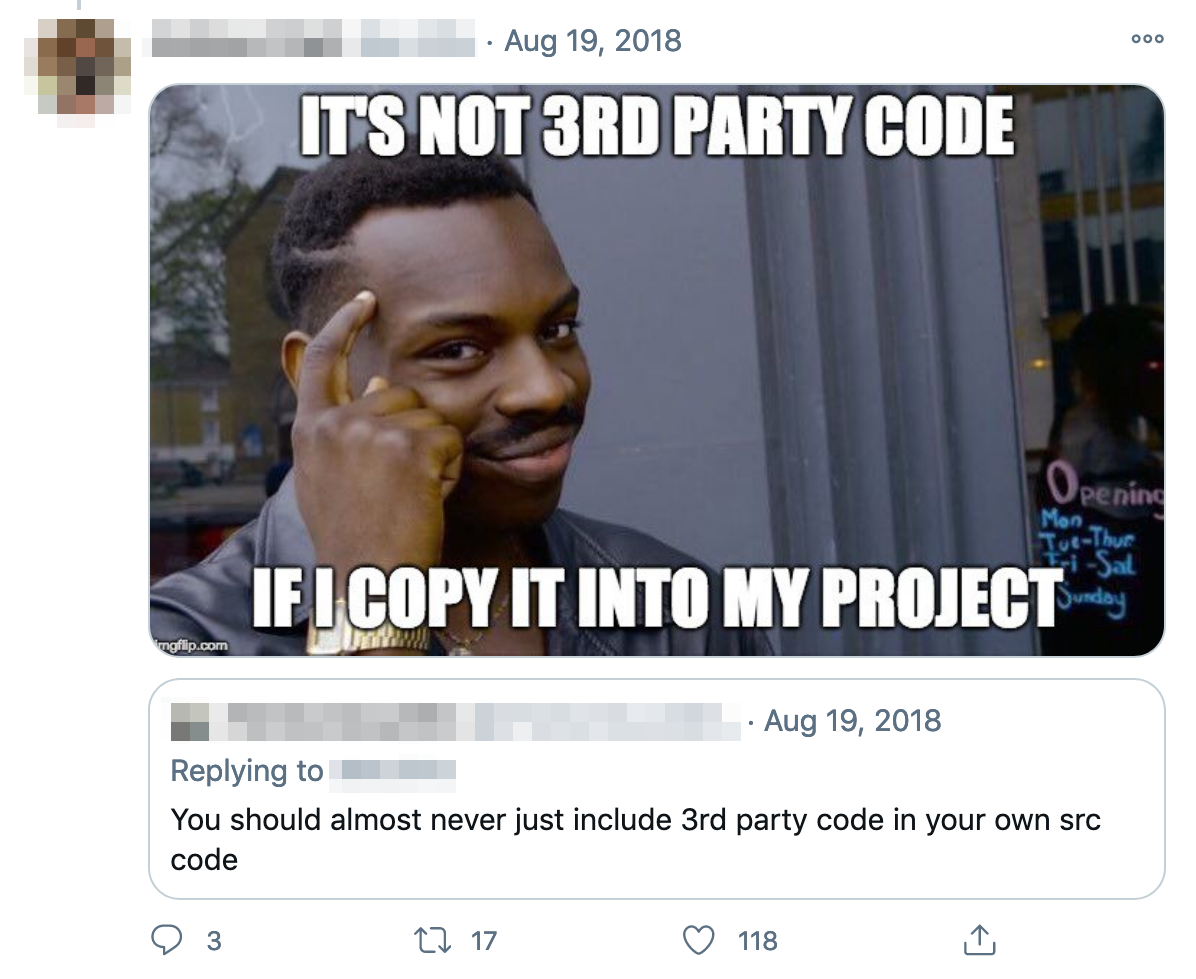This screenshot has width=1196, height=979.
Task: Click the reply speech bubble icon
Action: coord(166,939)
